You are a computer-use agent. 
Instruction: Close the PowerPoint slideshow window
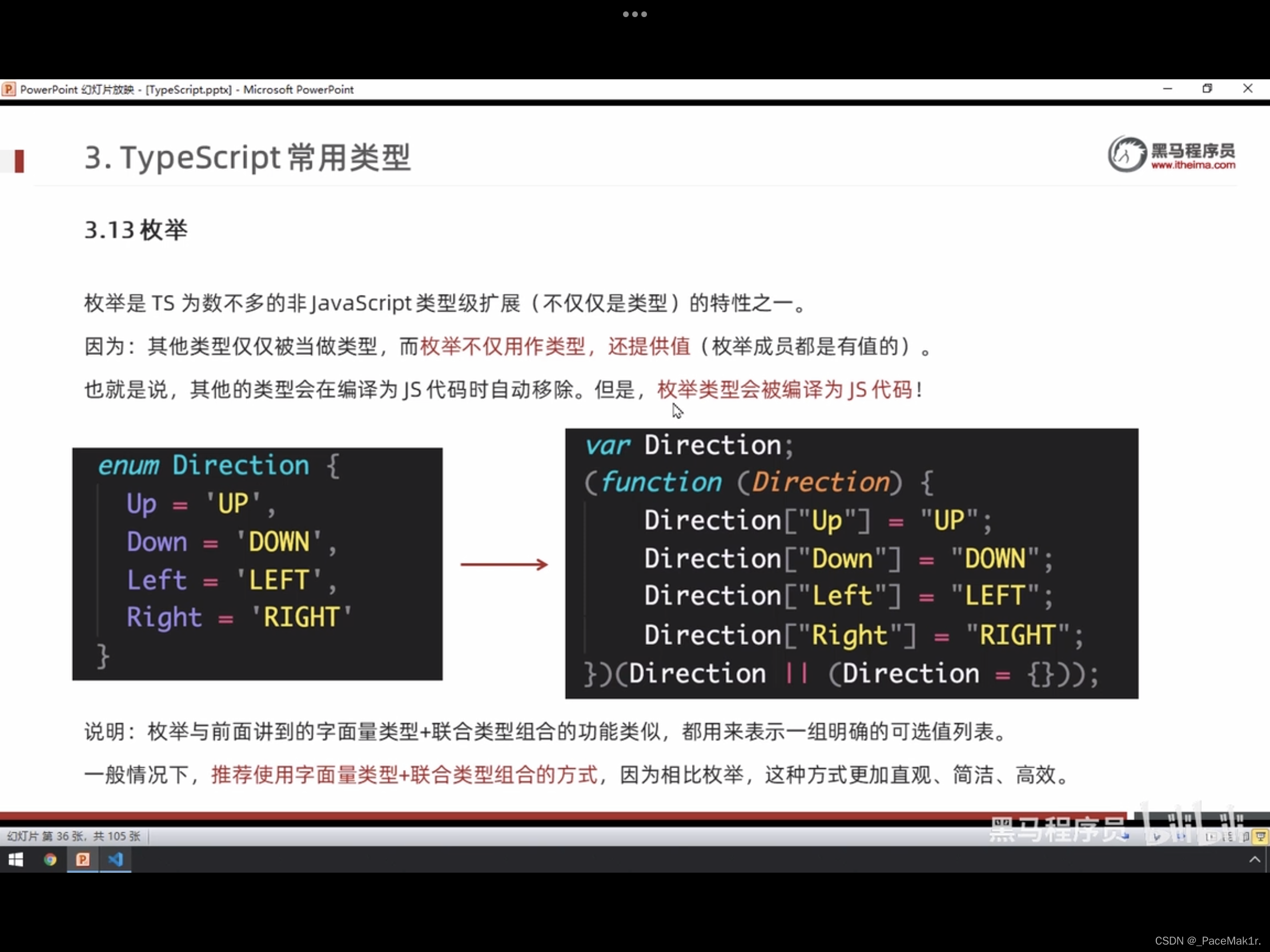coord(1248,88)
